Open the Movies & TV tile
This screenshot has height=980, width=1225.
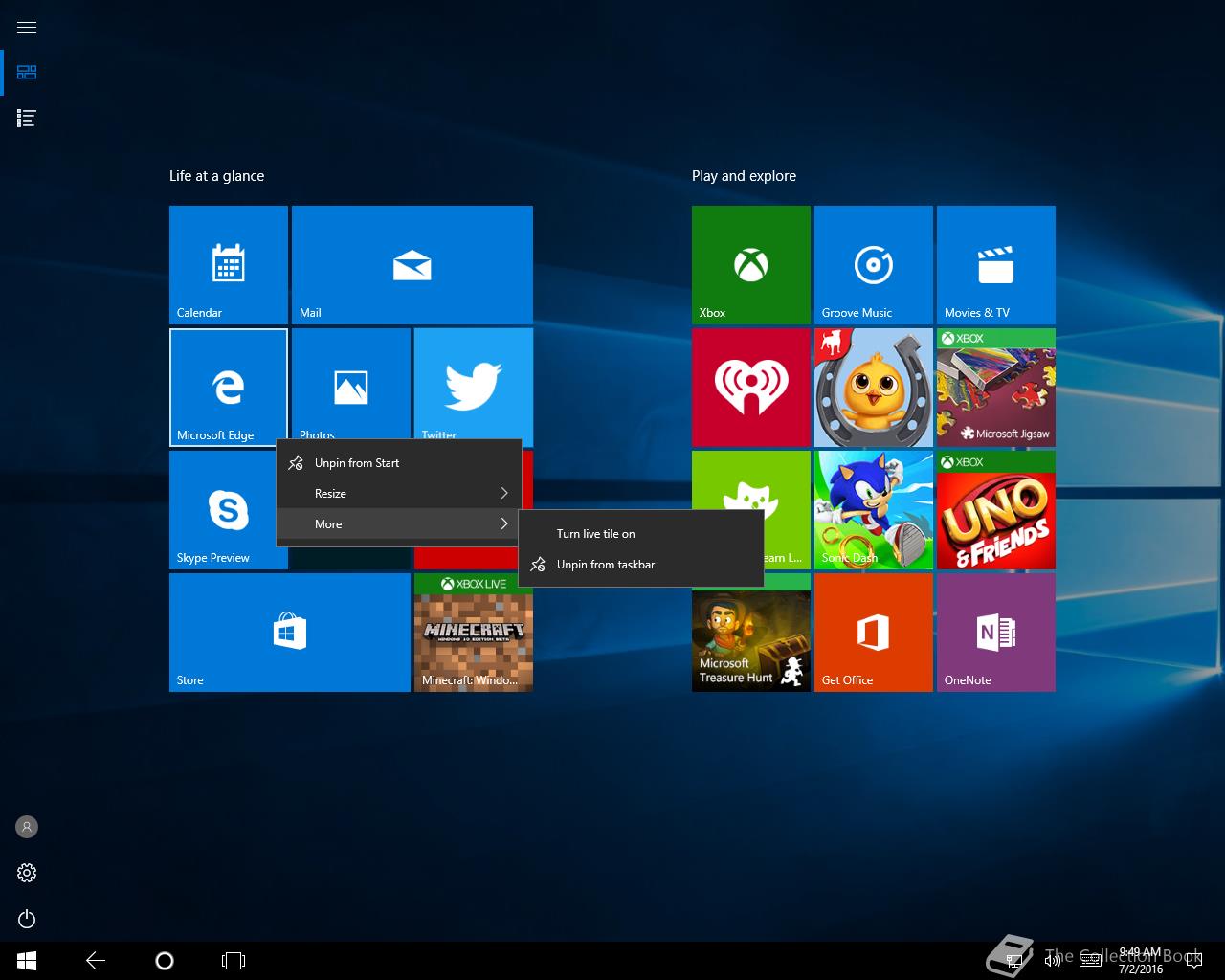pyautogui.click(x=995, y=265)
